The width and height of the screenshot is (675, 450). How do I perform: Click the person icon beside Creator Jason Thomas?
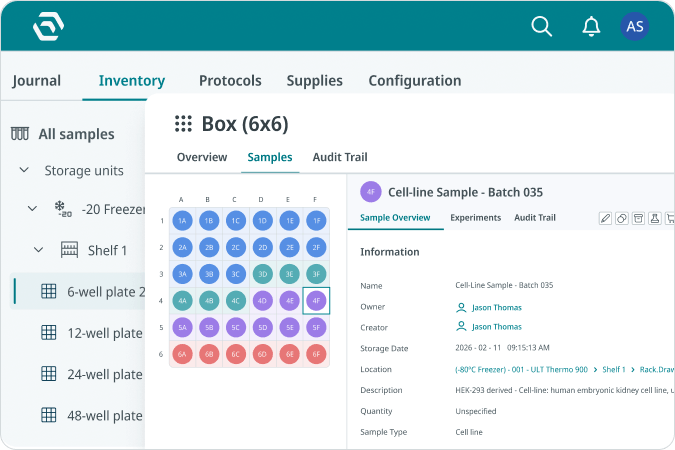point(461,326)
